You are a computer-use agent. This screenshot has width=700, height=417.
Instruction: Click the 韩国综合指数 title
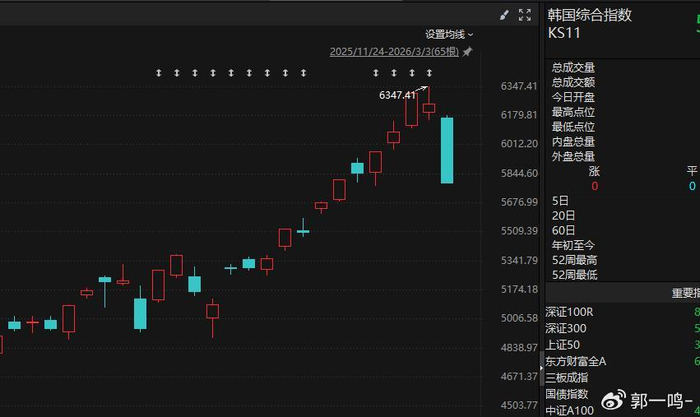pos(590,15)
